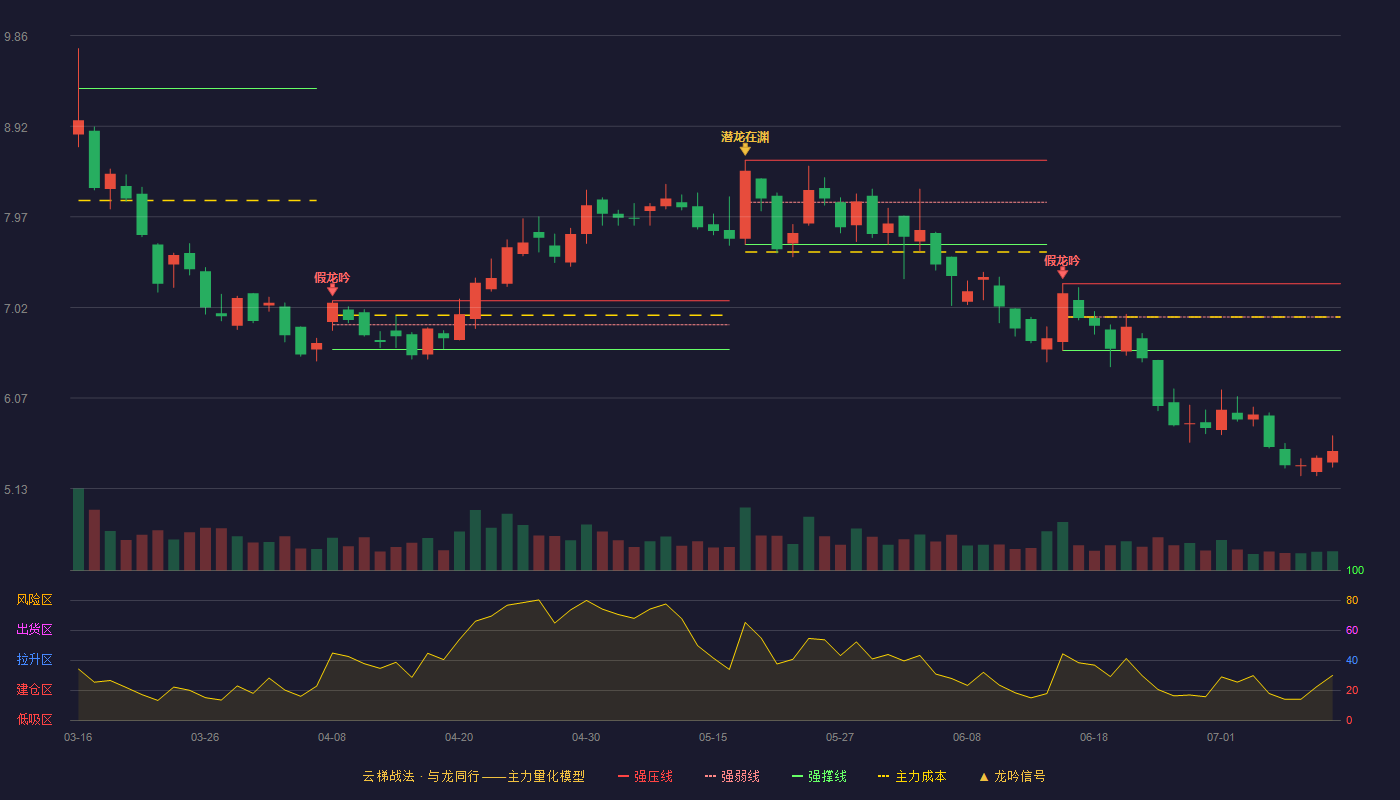Click the first volume bar at 03-16

[78, 529]
